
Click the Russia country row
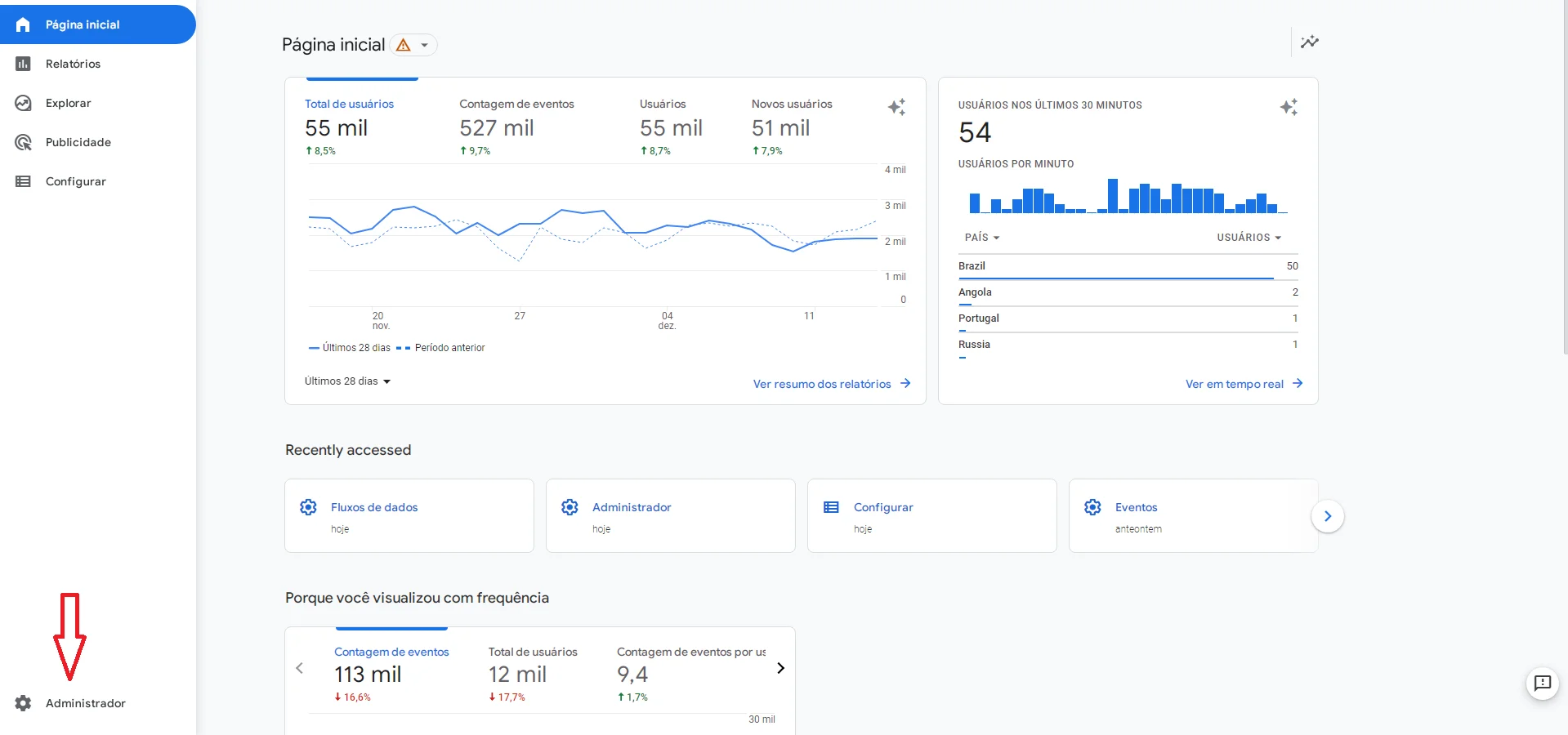tap(1128, 345)
